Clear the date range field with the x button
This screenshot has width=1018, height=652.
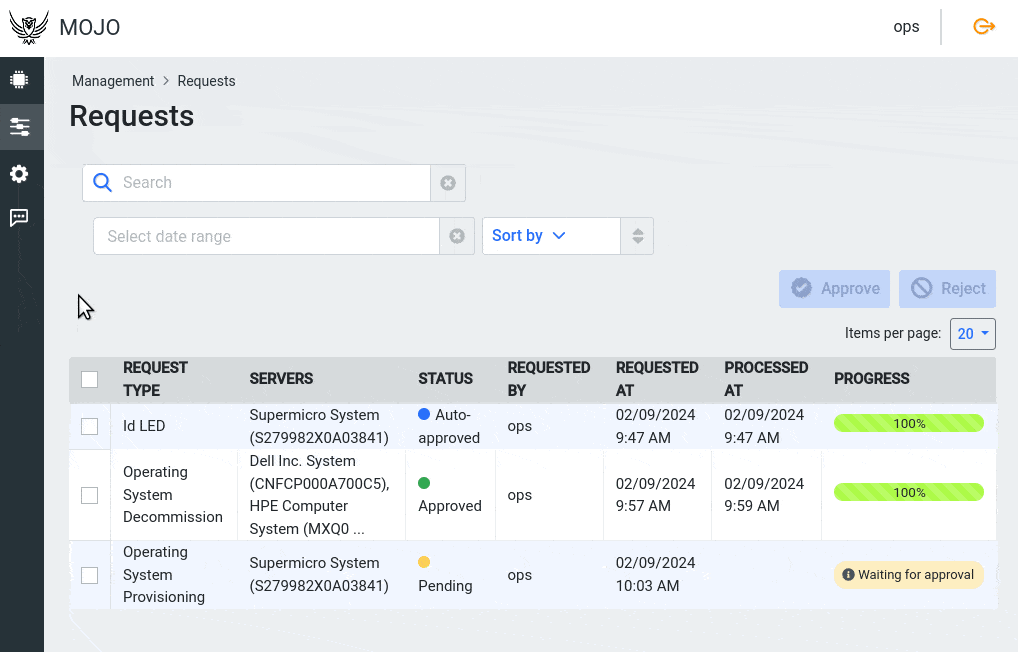point(457,235)
